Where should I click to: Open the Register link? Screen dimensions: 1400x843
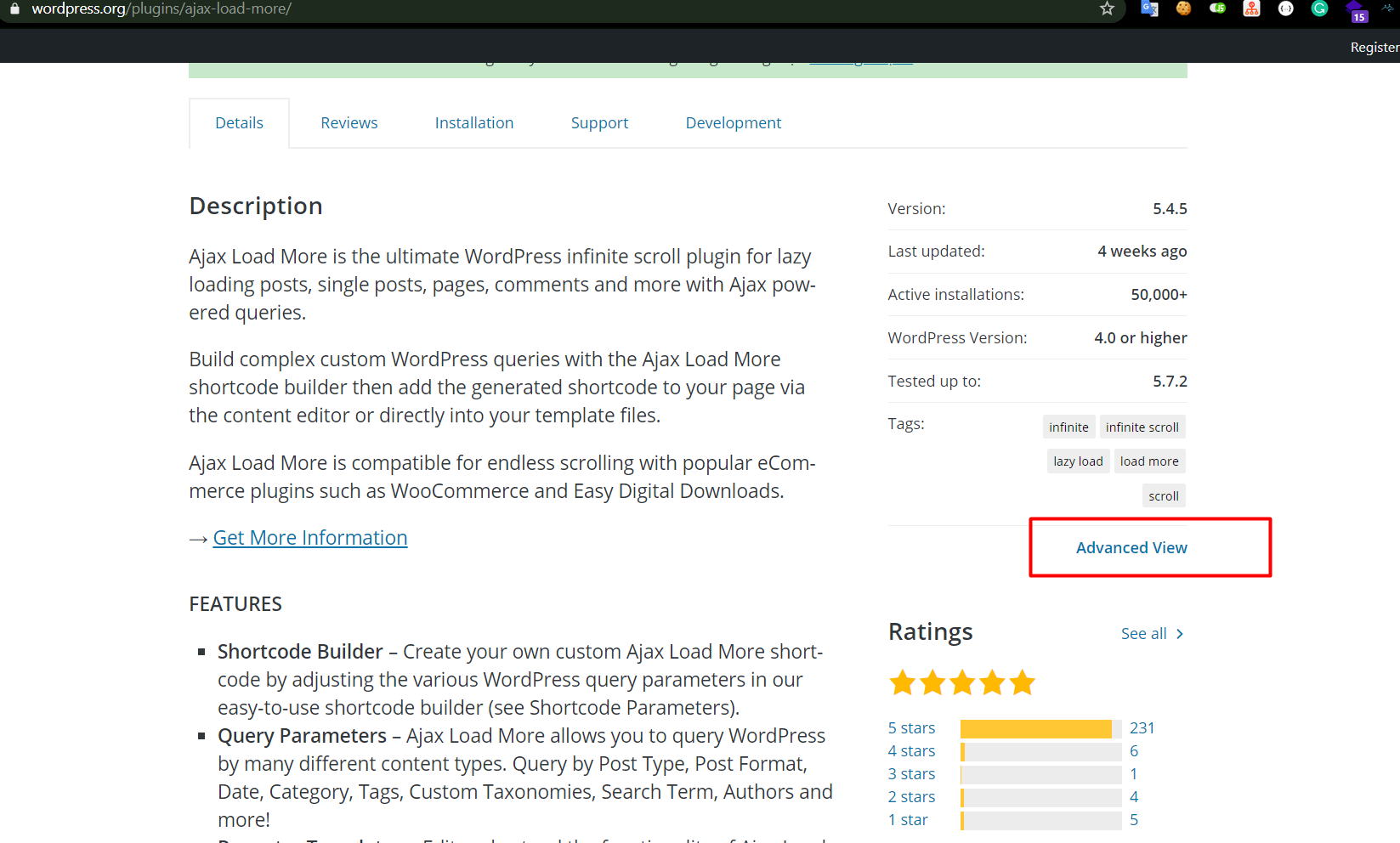pos(1374,48)
